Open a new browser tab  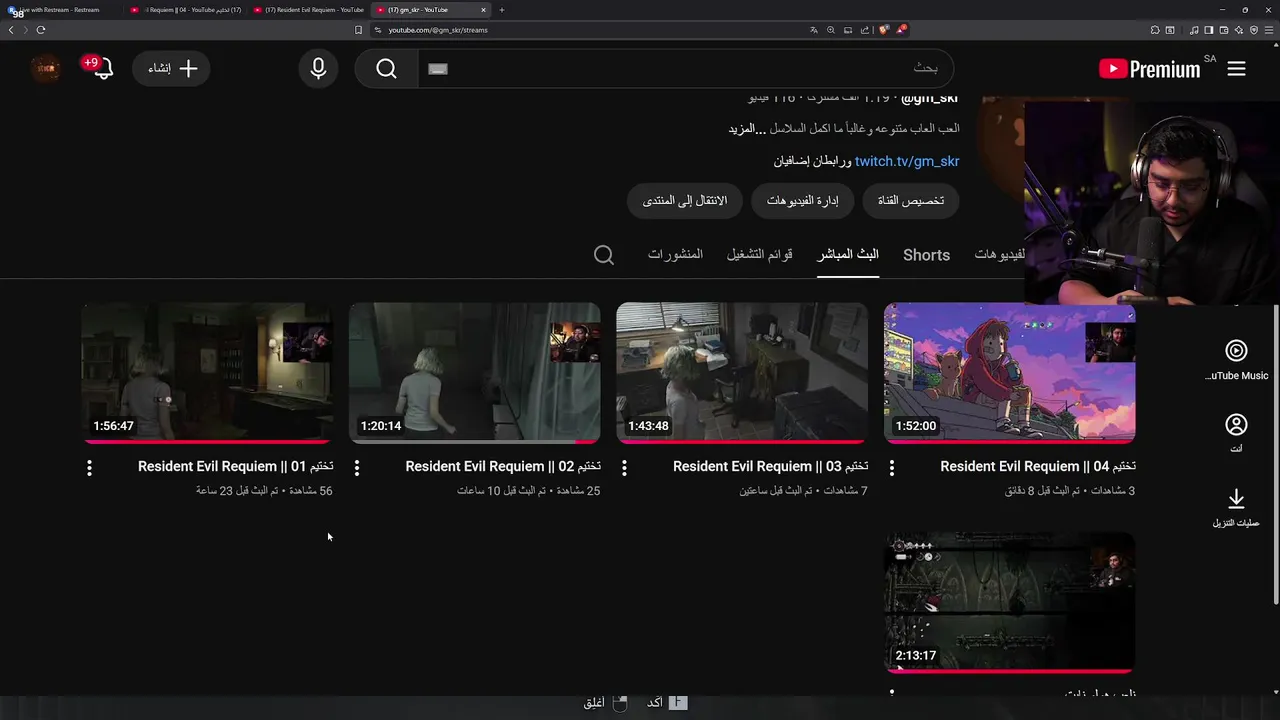(502, 10)
